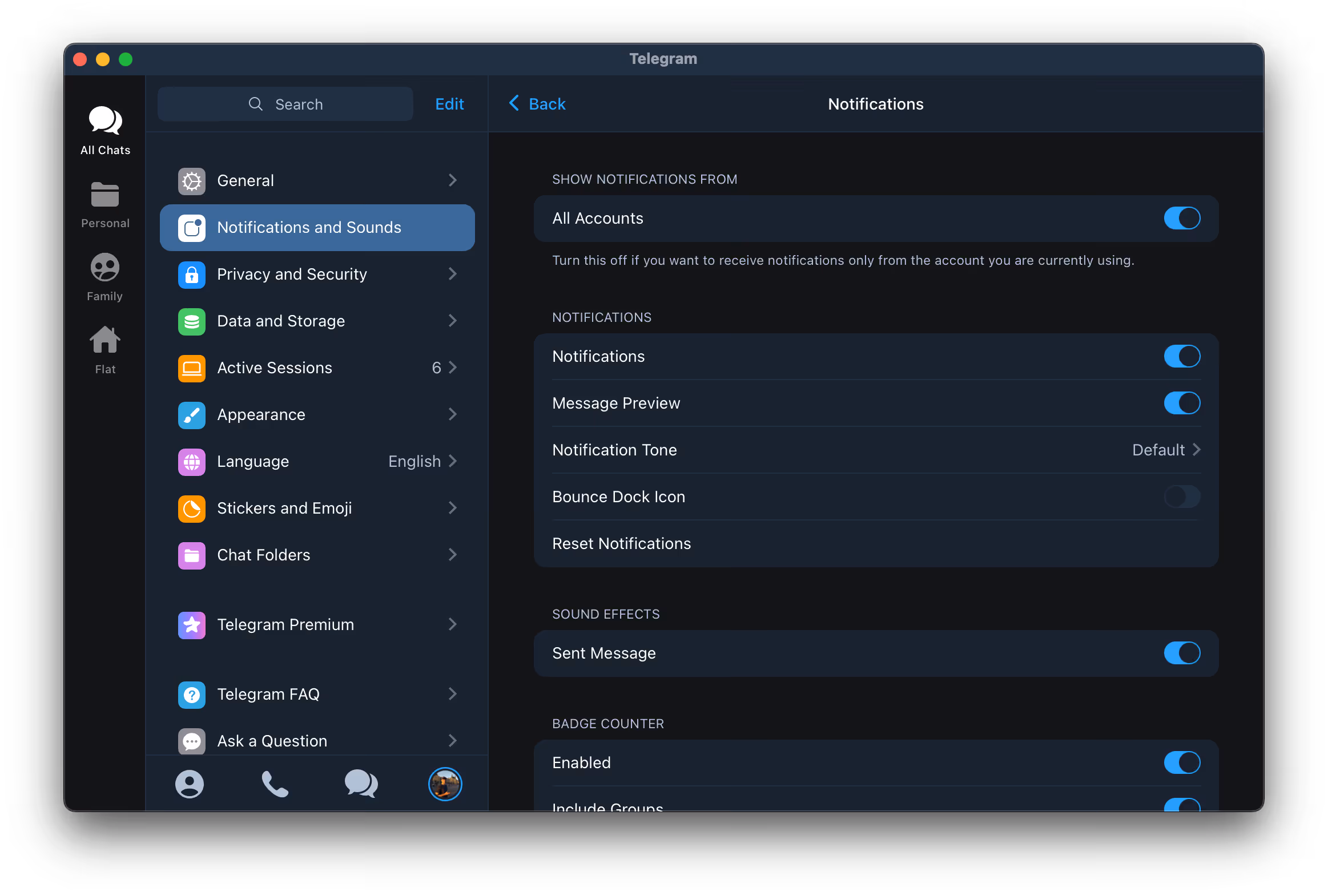Turn off Sent Message sound toggle
The width and height of the screenshot is (1328, 896).
point(1181,653)
